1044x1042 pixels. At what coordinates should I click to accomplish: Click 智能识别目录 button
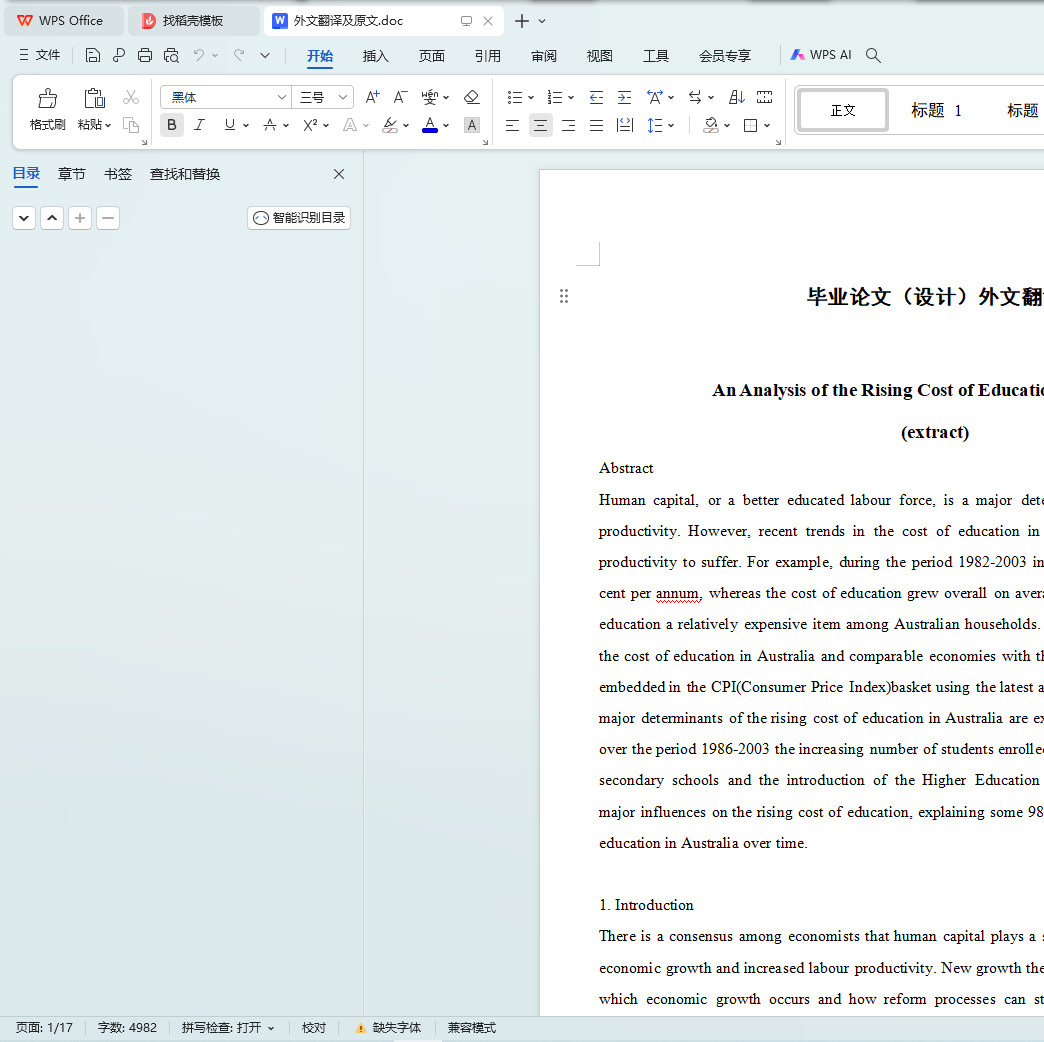[x=299, y=218]
